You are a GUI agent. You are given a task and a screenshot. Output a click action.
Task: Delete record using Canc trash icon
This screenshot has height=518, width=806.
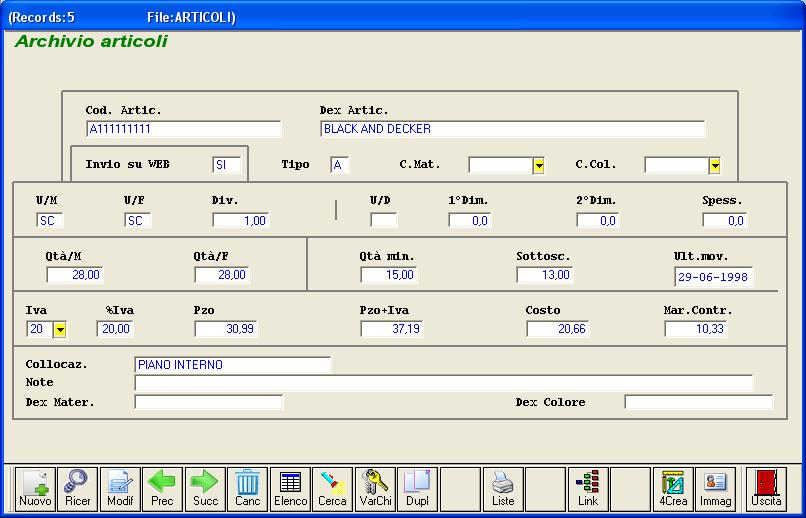click(x=248, y=489)
